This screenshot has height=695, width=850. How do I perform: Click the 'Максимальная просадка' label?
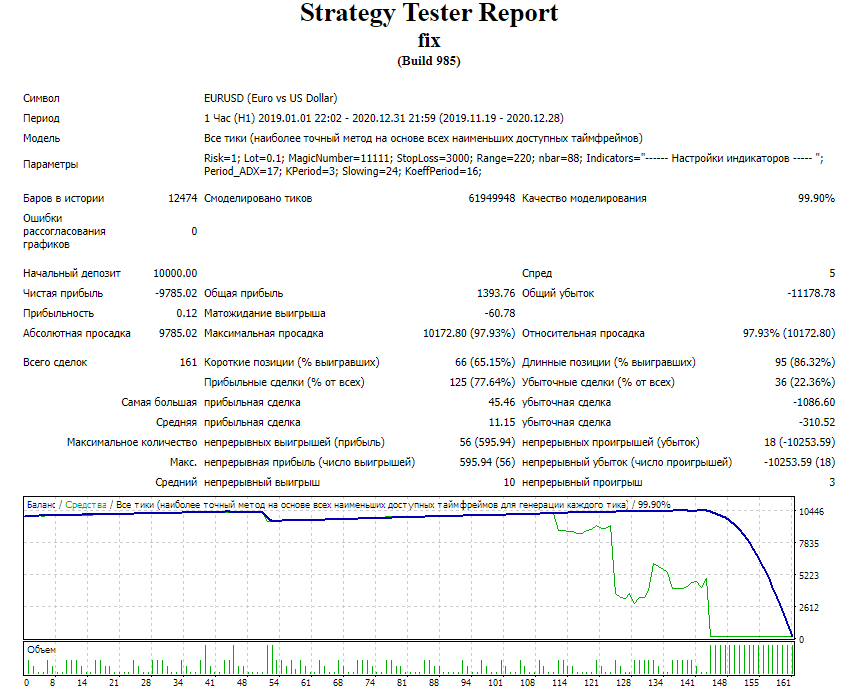263,333
